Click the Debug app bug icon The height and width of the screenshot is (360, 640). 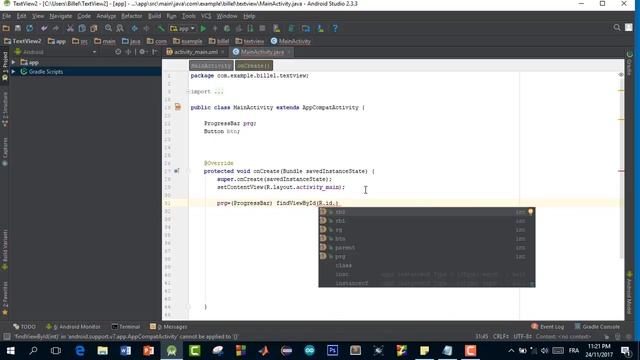coord(227,29)
